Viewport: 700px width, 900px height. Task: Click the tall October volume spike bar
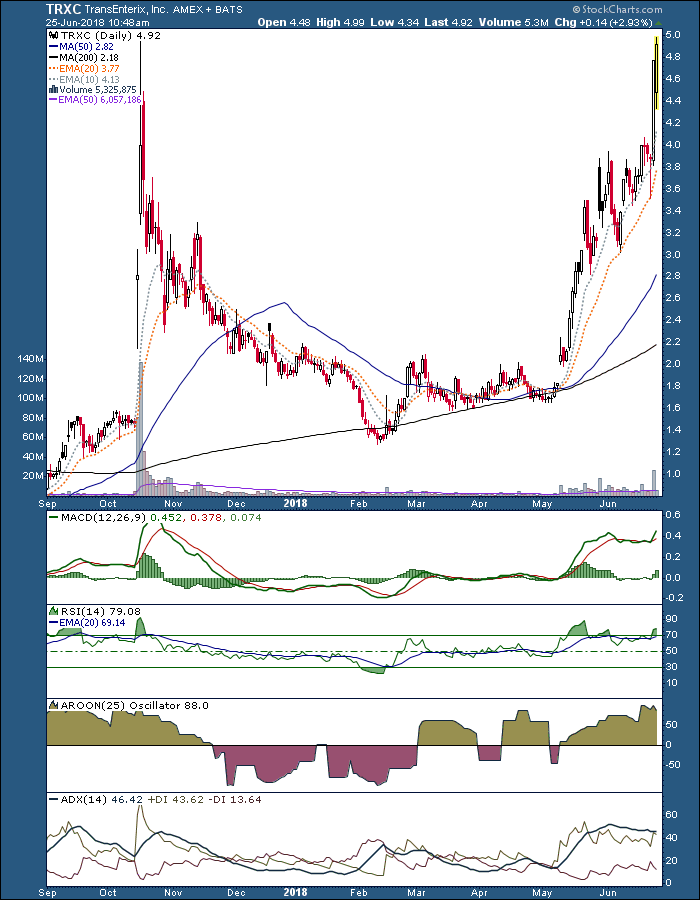point(140,428)
